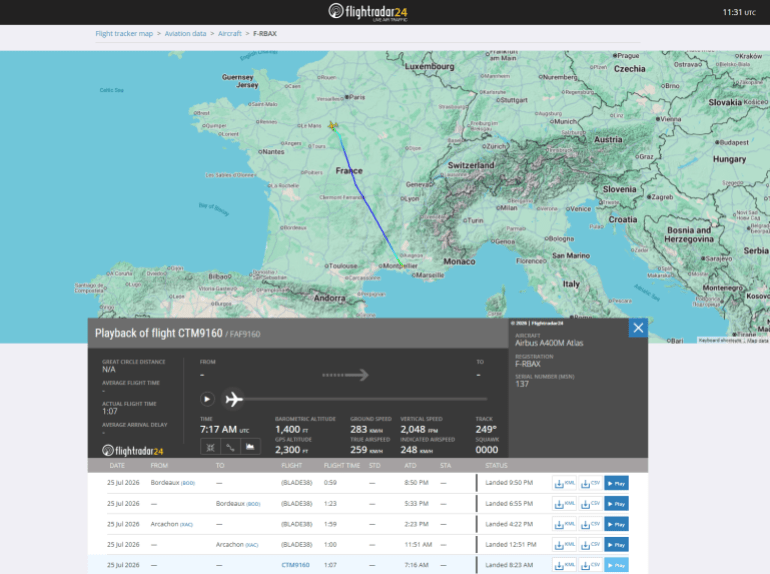Viewport: 770px width, 574px height.
Task: Click flight time 1:59 in Arcachon row
Action: (x=330, y=524)
